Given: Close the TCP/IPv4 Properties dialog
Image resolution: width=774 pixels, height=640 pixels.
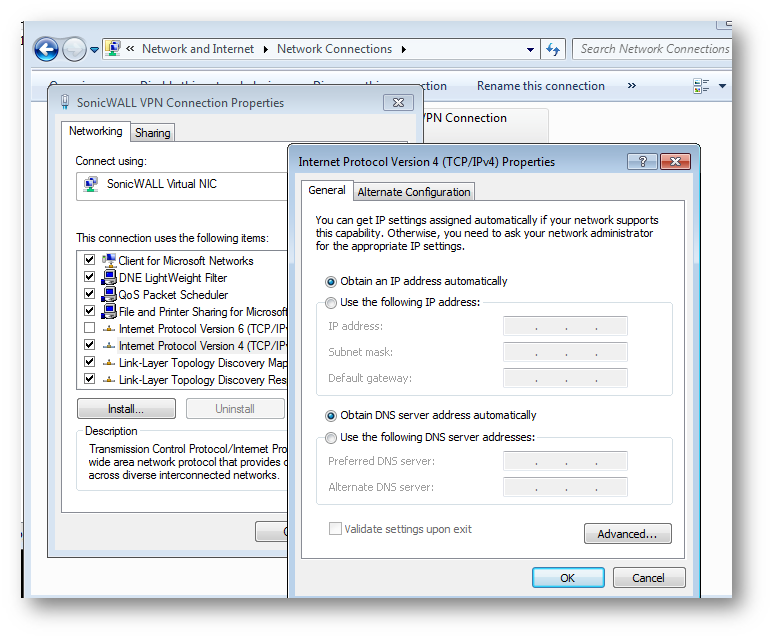Looking at the screenshot, I should pyautogui.click(x=675, y=161).
